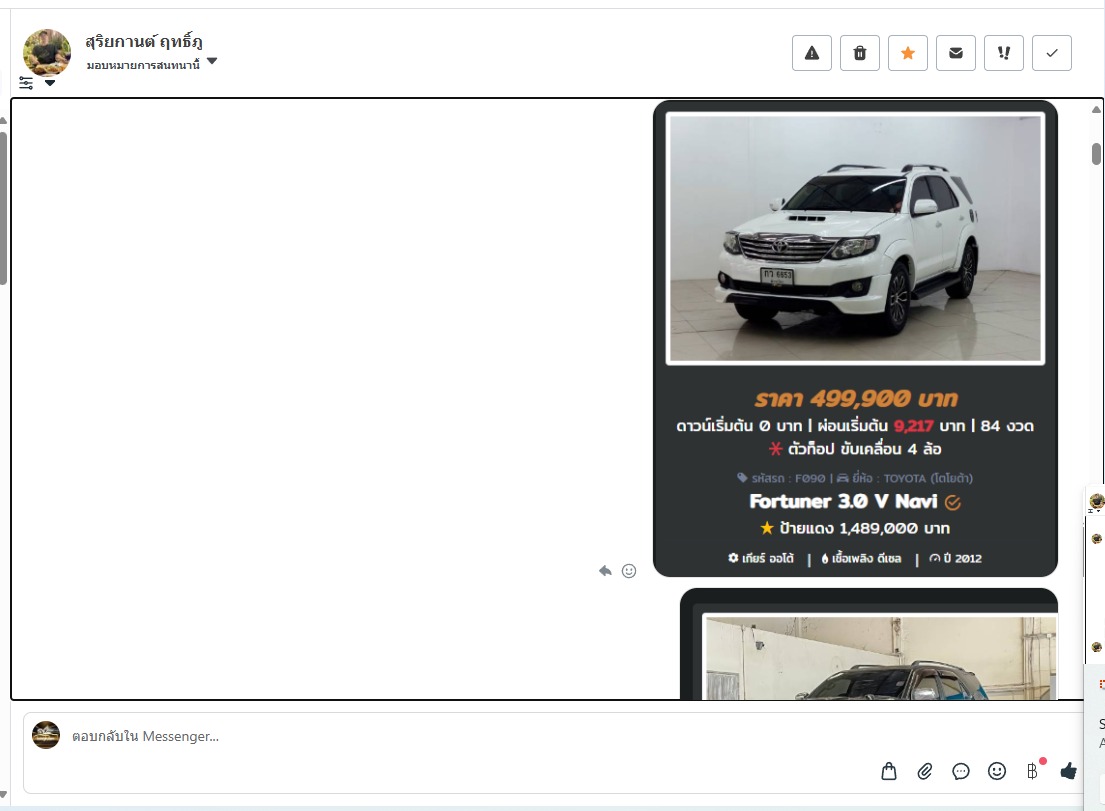
Task: Click the chat scrollbar up arrow
Action: click(1096, 109)
